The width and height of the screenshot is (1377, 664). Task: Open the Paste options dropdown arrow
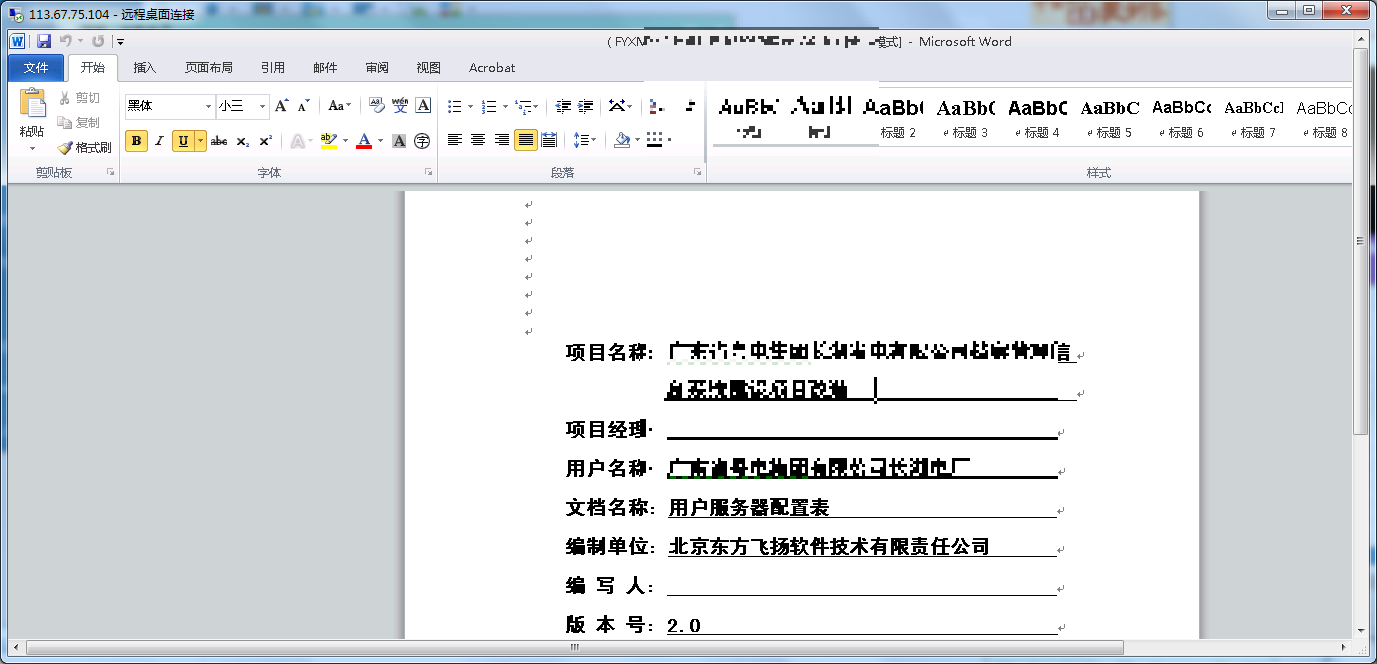click(x=32, y=148)
